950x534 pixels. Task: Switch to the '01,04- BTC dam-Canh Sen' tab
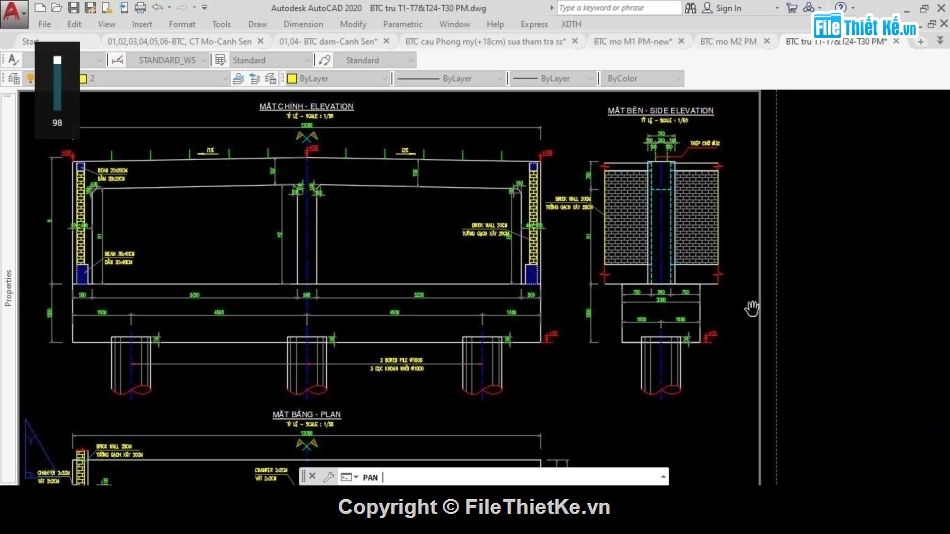coord(328,41)
